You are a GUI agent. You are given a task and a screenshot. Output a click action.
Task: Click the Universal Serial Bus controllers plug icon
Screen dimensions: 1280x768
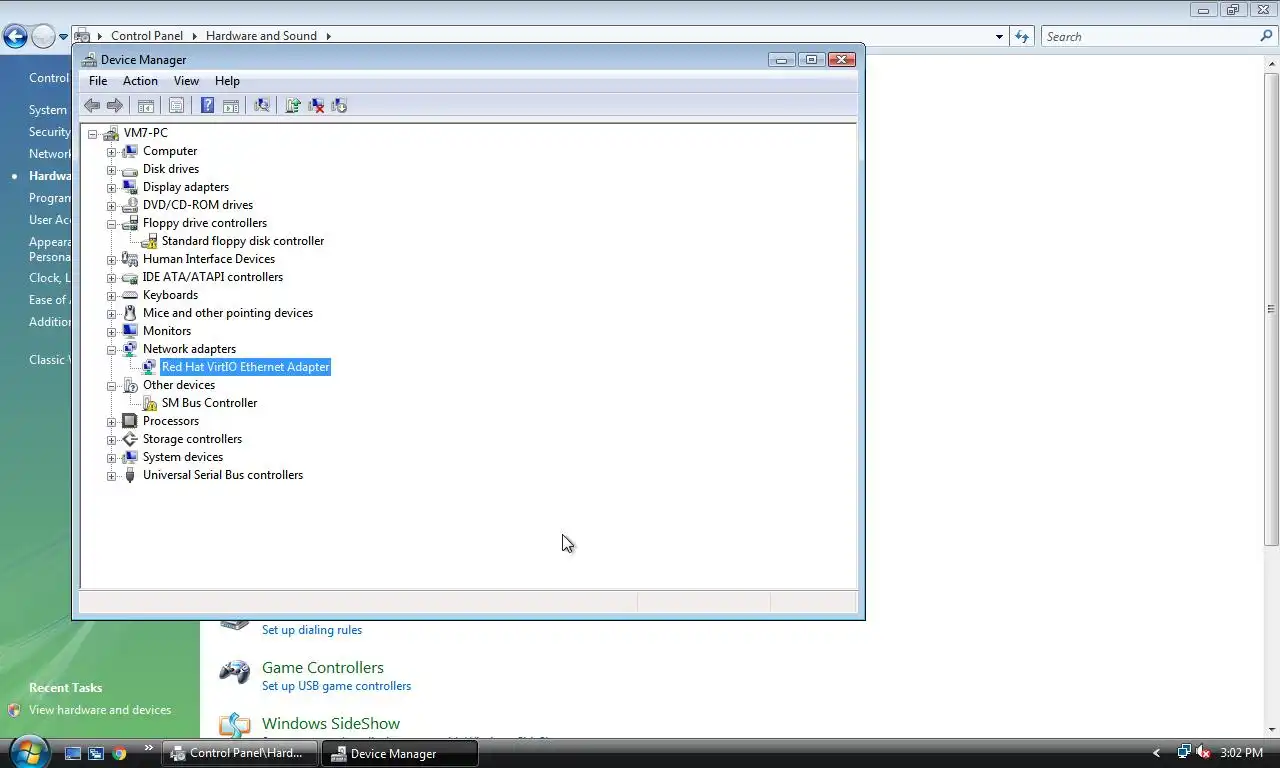[130, 475]
